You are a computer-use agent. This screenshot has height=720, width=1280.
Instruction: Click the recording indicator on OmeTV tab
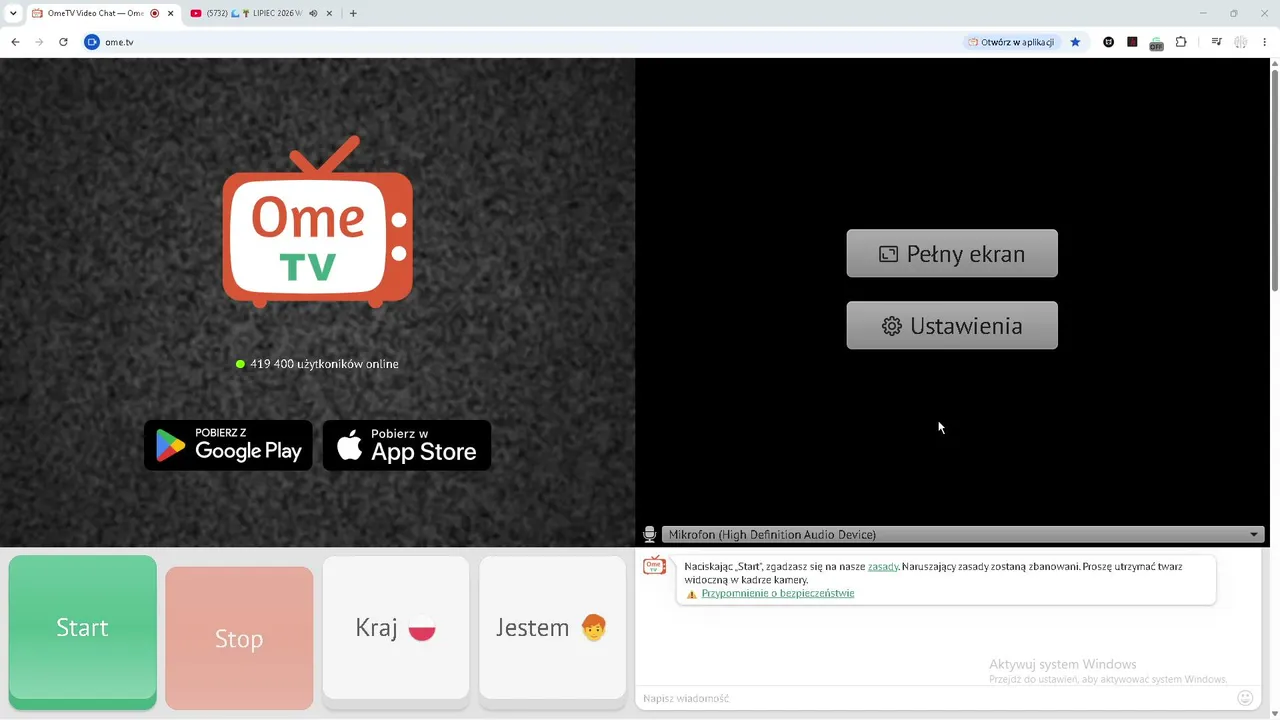[x=155, y=13]
